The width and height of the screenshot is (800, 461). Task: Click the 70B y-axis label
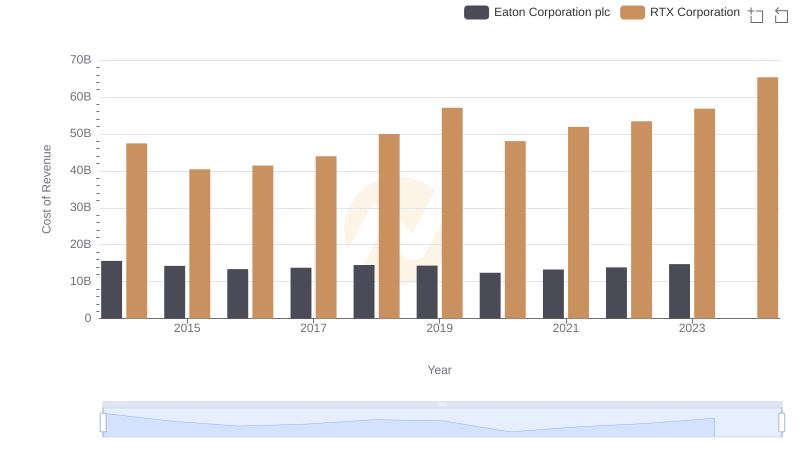point(81,60)
